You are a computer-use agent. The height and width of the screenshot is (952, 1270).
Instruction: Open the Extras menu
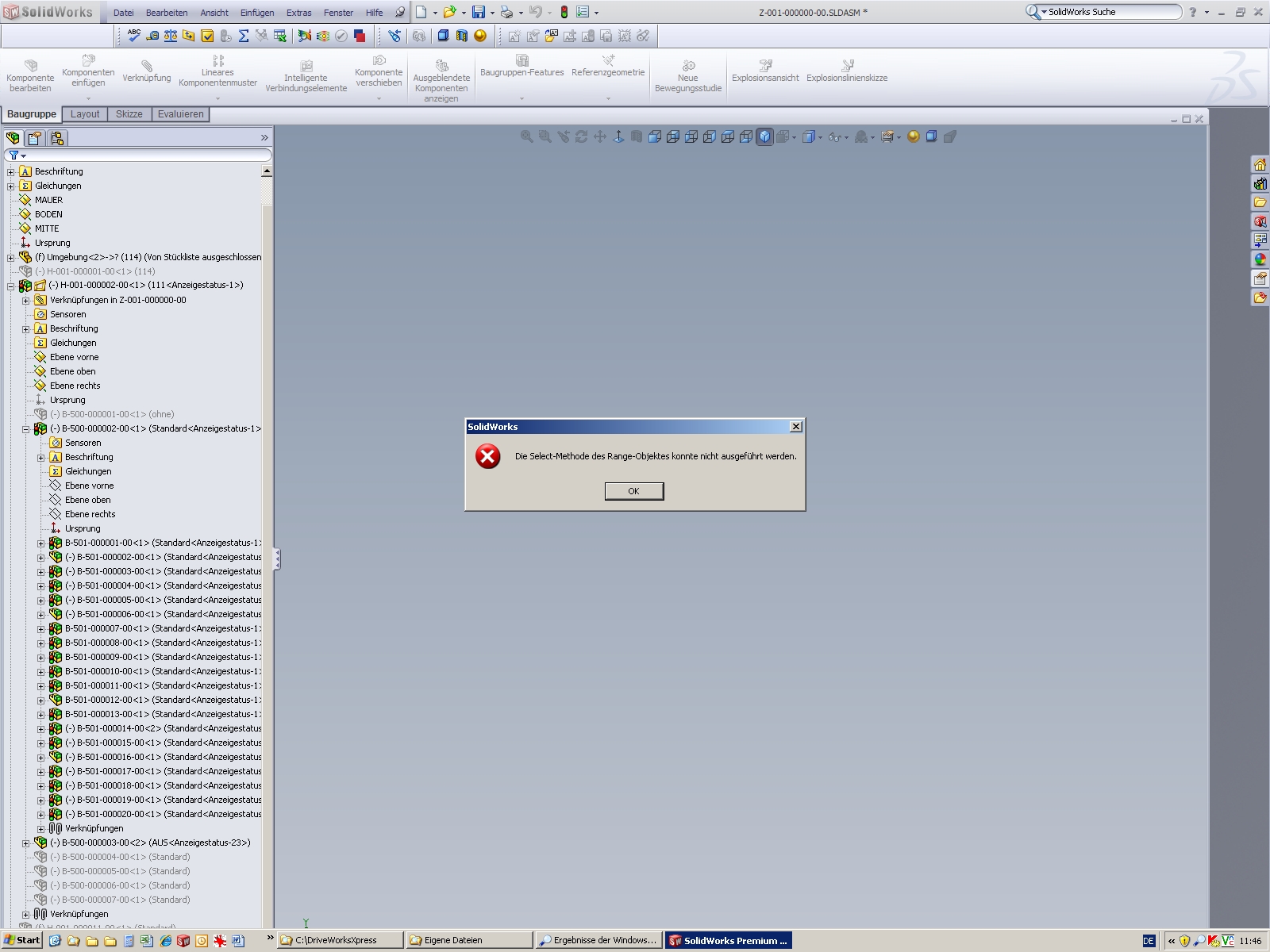pyautogui.click(x=299, y=13)
